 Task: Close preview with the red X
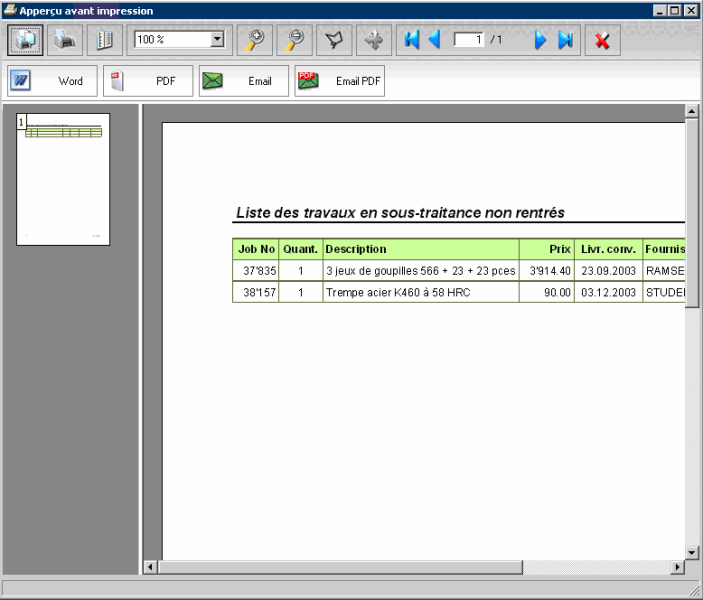pos(602,40)
